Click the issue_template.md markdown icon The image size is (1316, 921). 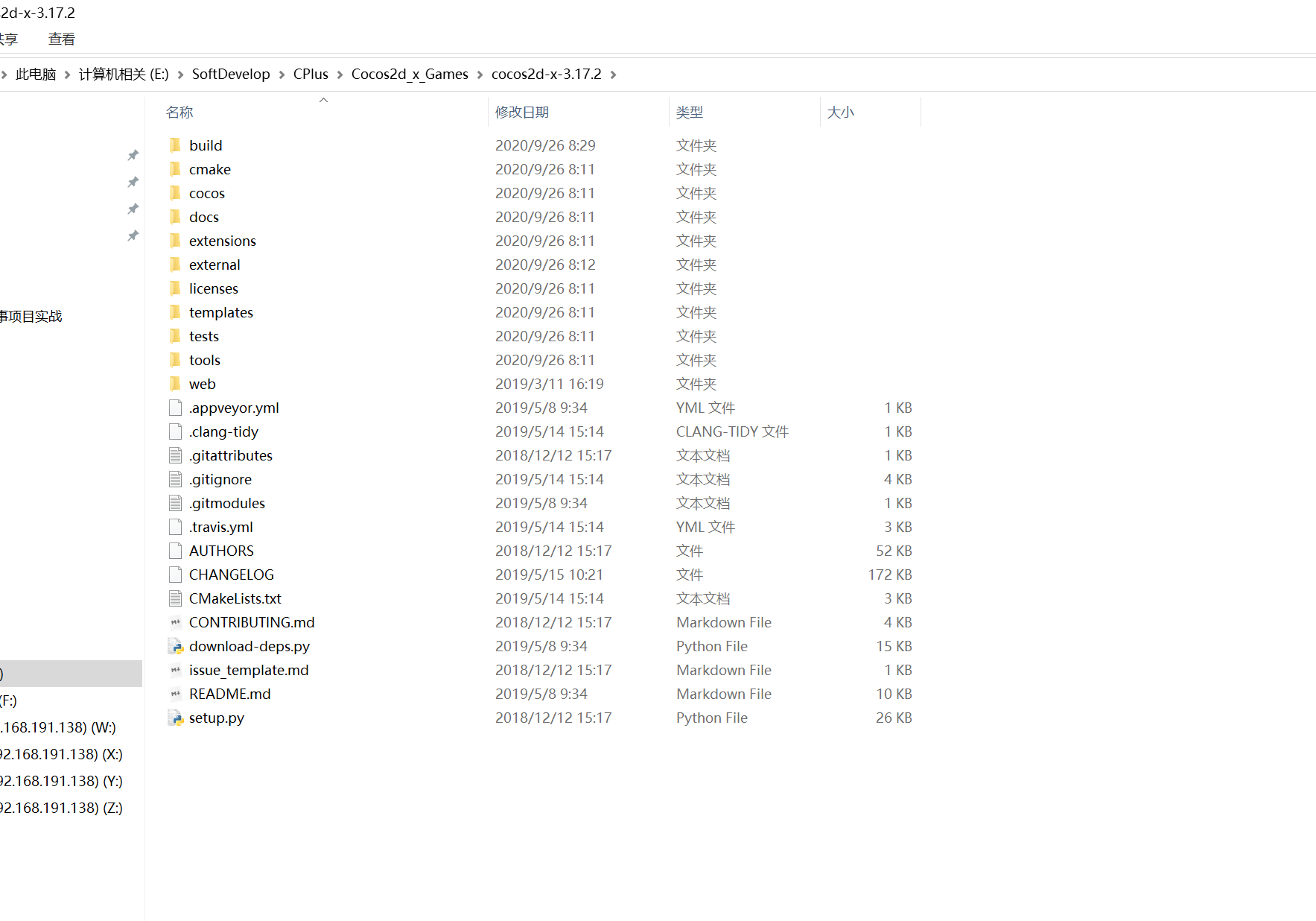coord(175,669)
